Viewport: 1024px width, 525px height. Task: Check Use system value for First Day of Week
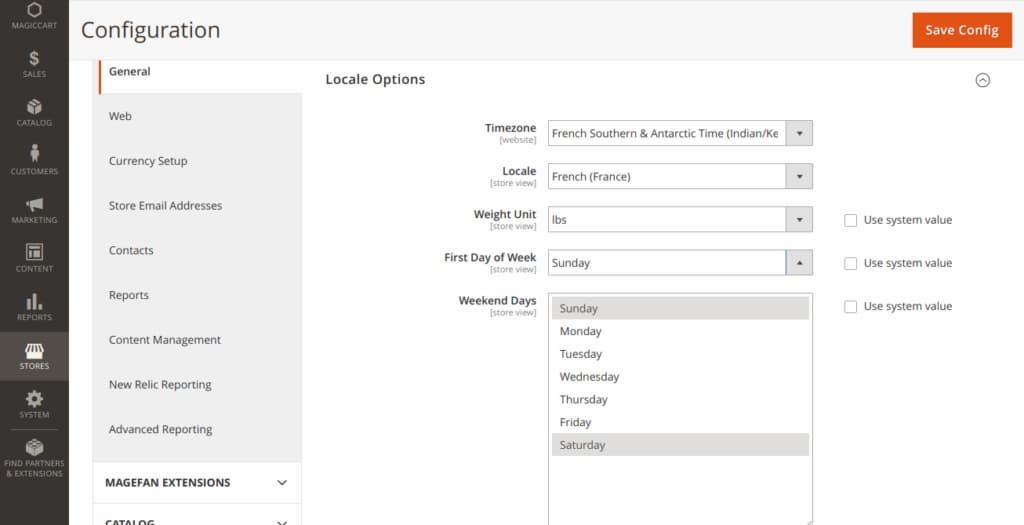851,263
